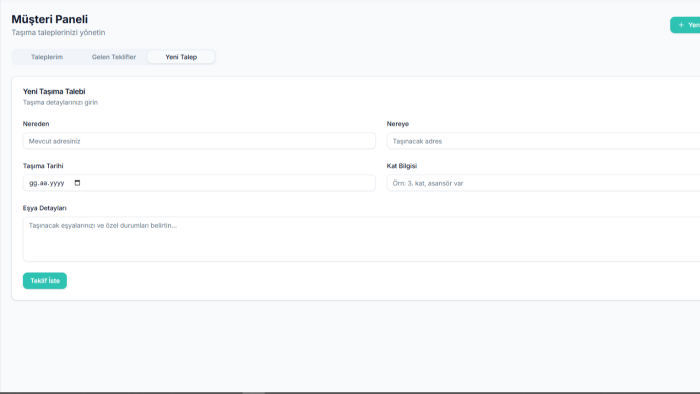Click the green plus Yeni button at top right

(685, 25)
